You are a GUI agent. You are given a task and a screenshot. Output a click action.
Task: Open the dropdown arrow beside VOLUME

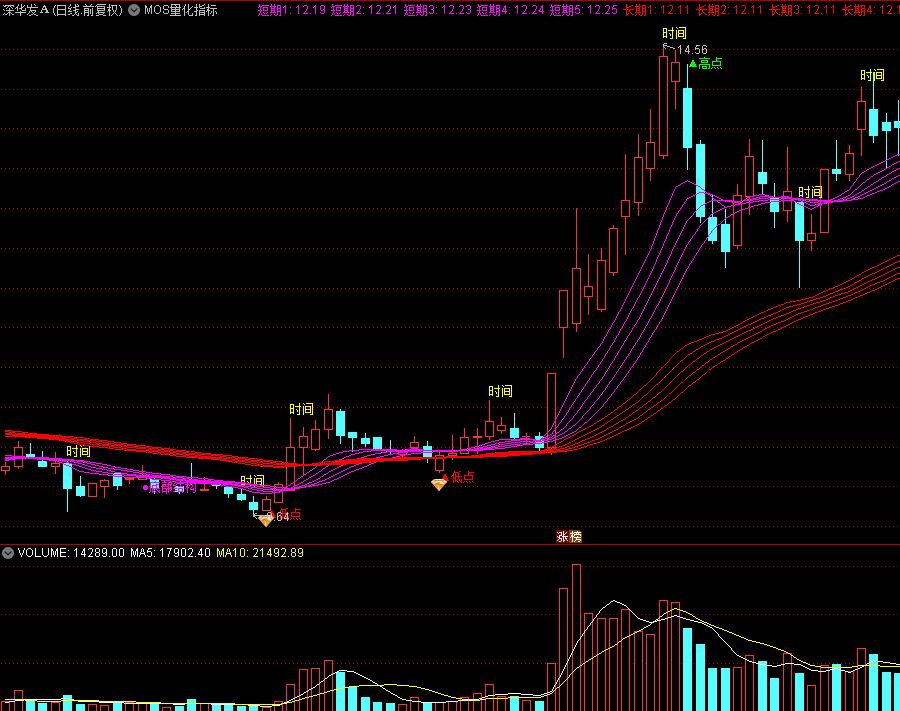pos(8,553)
